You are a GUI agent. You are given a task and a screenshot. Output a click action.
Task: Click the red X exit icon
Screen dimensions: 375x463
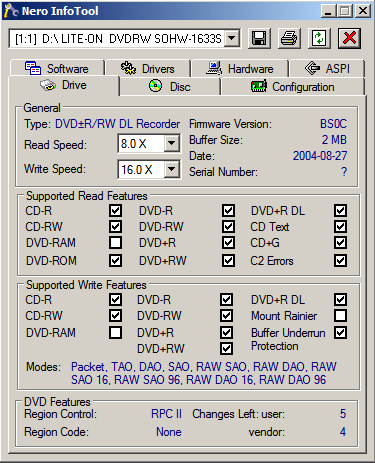point(349,39)
